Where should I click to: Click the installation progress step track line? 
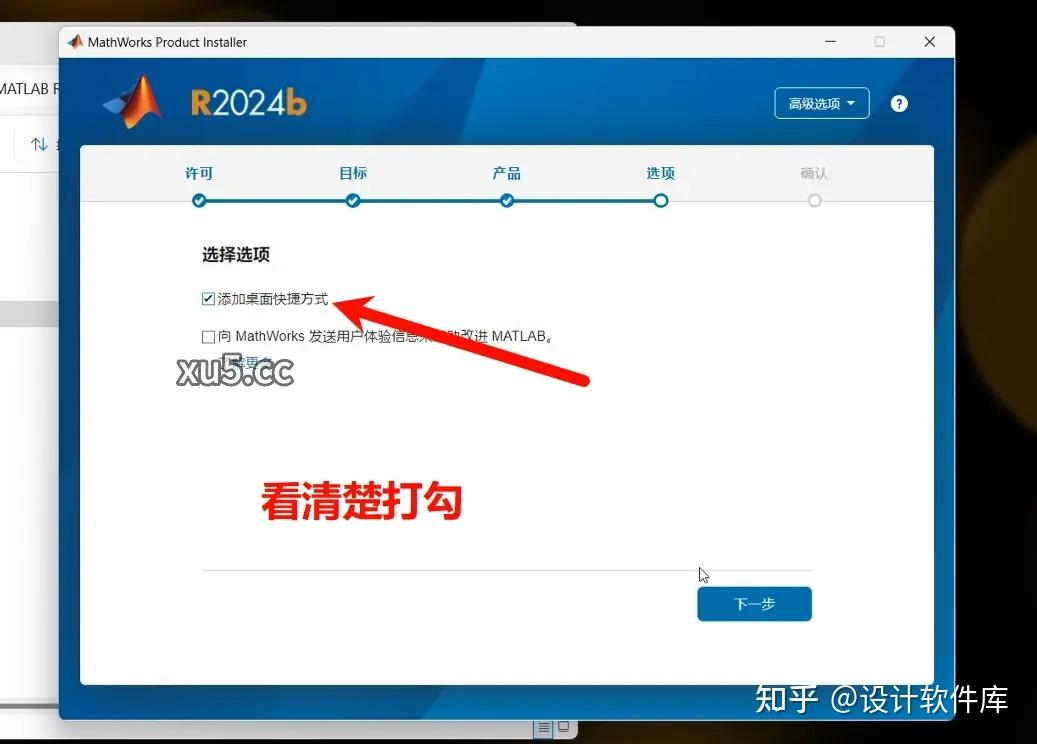pos(430,200)
